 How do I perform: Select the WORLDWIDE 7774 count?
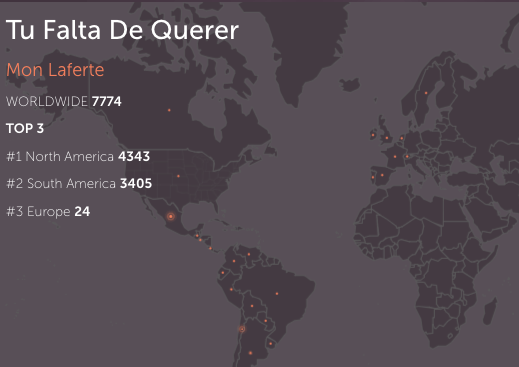pos(64,101)
